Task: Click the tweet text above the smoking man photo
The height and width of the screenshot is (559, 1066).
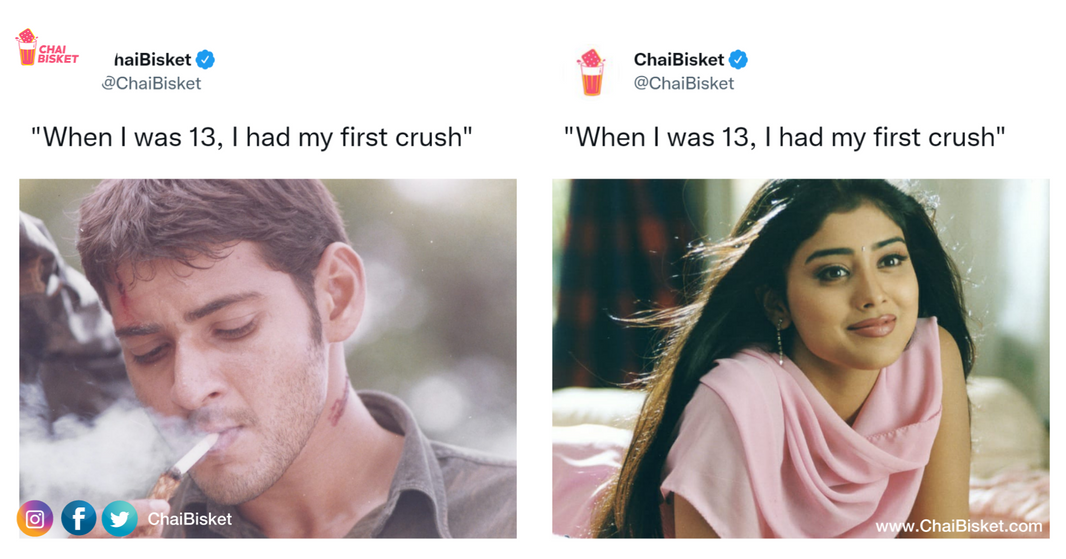Action: tap(251, 136)
